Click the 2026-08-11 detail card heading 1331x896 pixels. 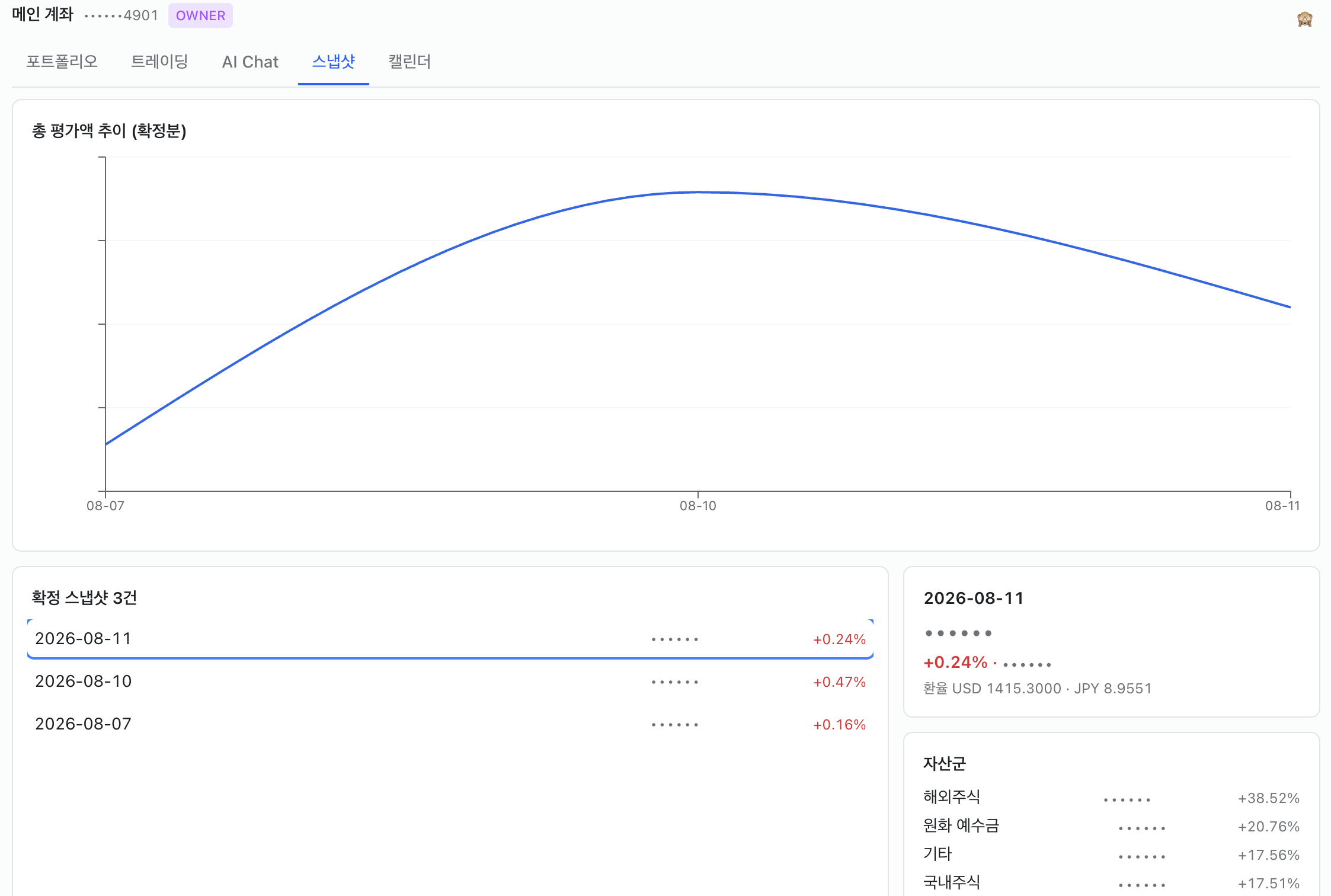click(x=974, y=599)
